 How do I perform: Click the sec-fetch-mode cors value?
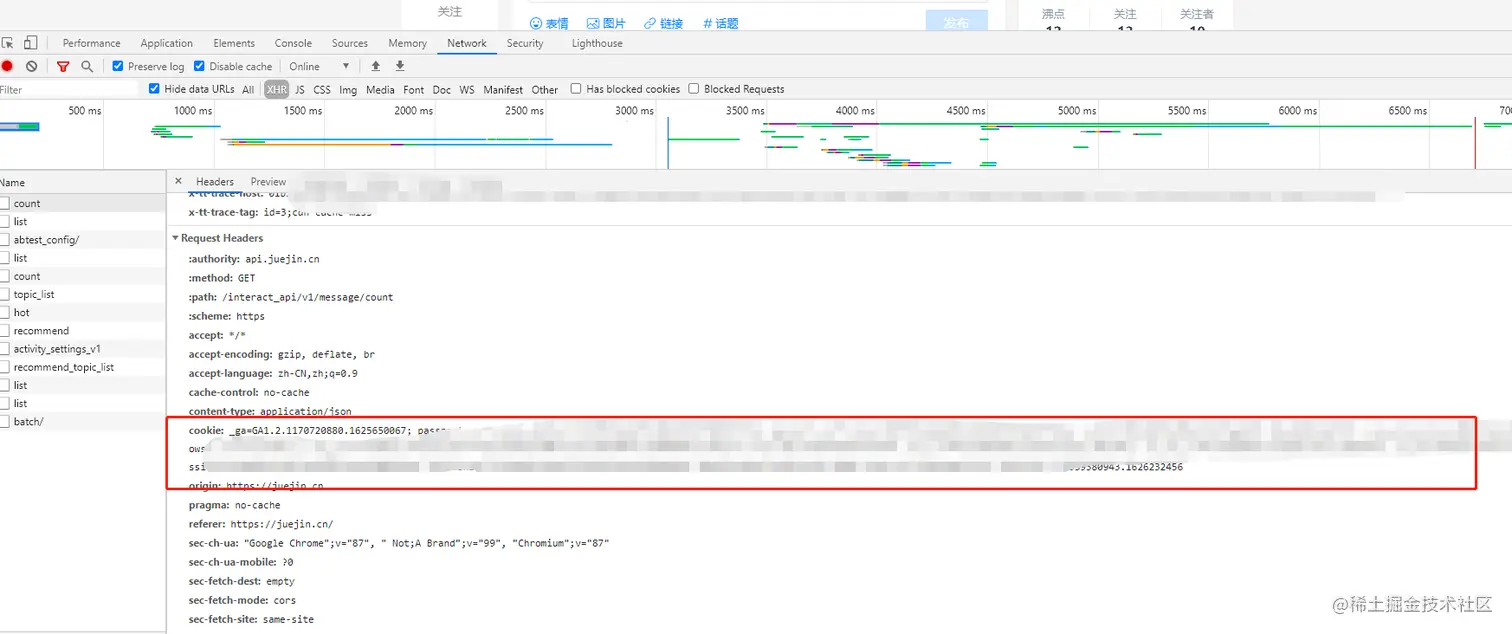pyautogui.click(x=284, y=600)
